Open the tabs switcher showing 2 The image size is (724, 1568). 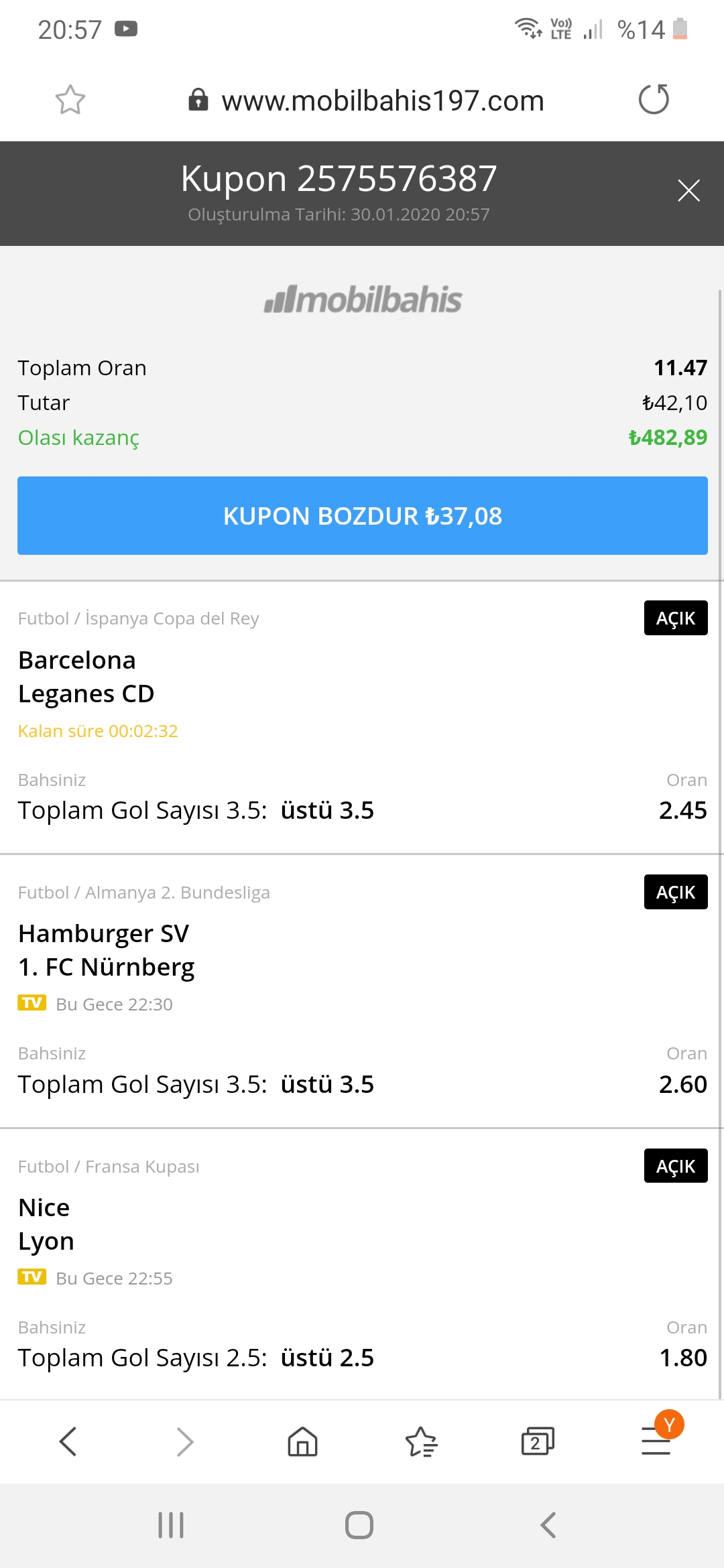click(538, 1441)
